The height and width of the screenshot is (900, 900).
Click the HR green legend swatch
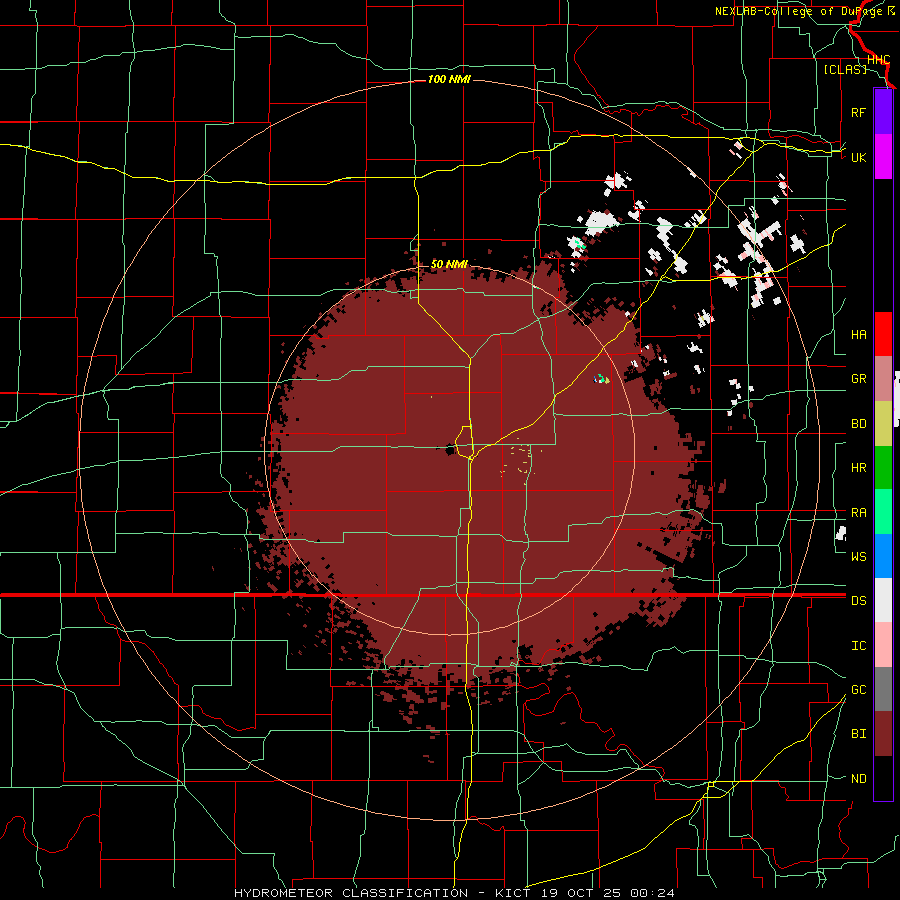tap(883, 468)
